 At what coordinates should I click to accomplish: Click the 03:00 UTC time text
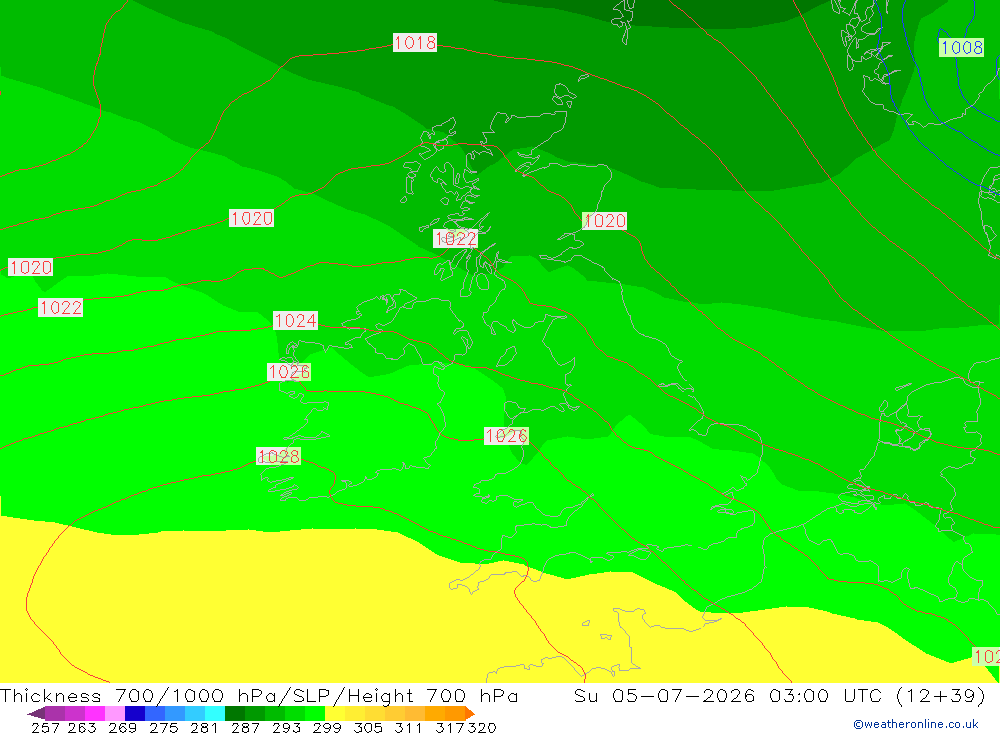(x=825, y=695)
